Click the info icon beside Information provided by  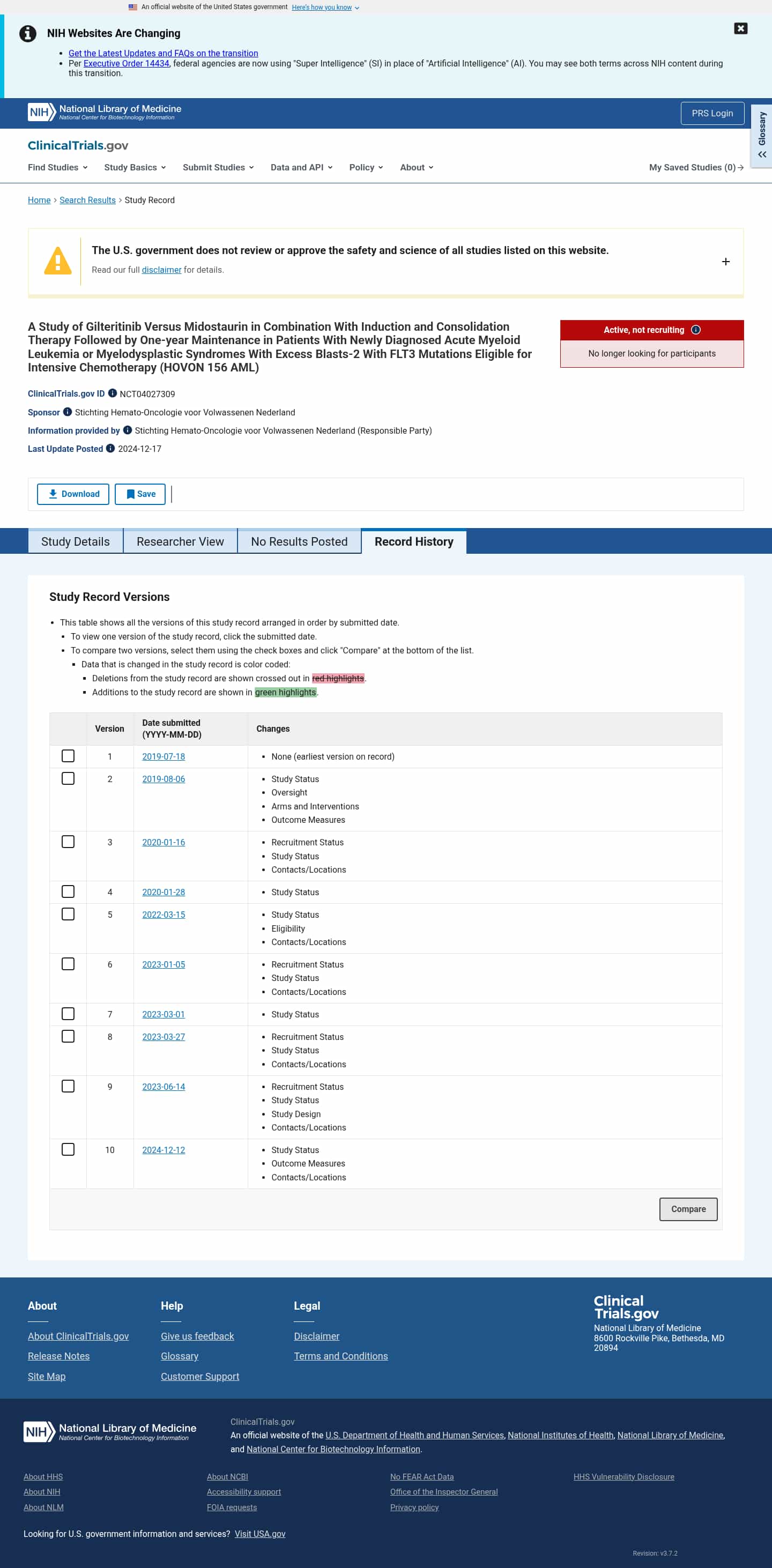127,430
